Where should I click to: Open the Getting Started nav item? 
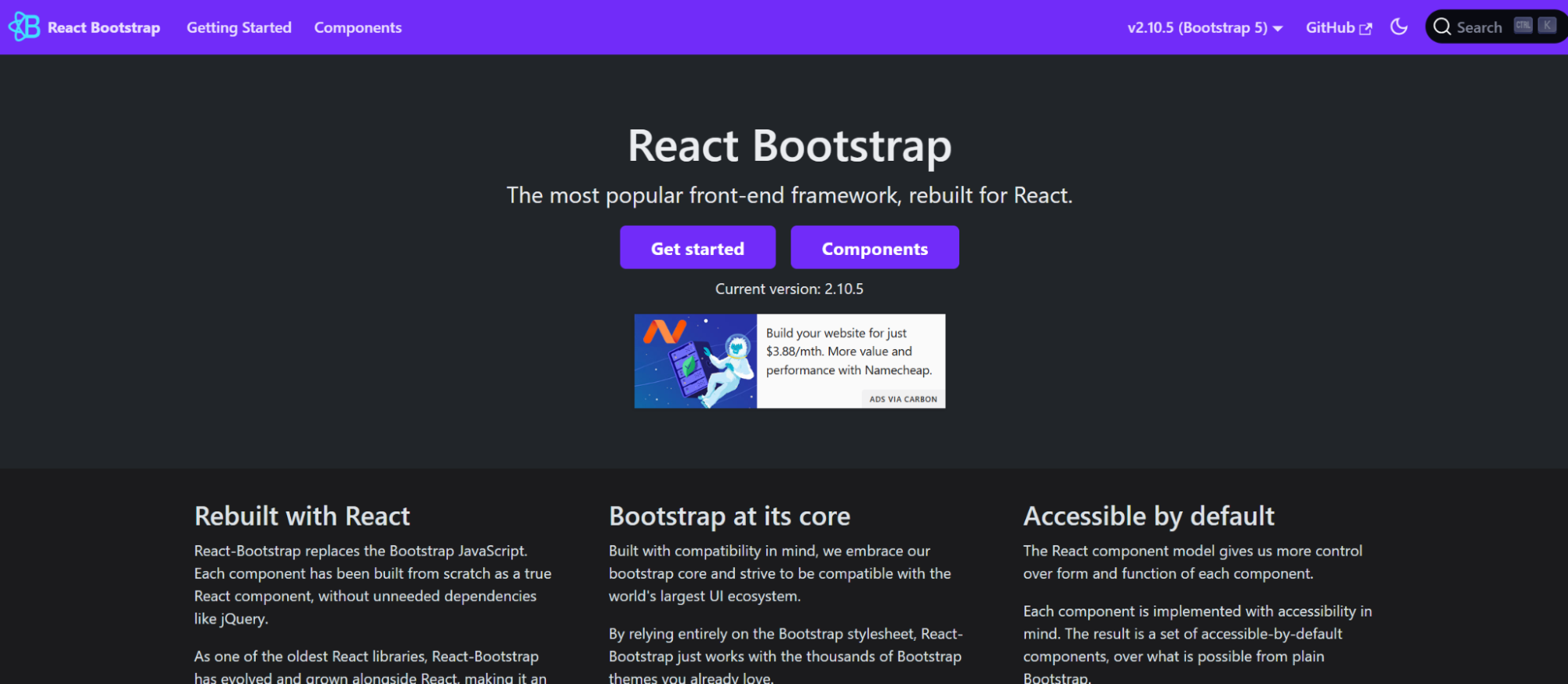pos(239,27)
